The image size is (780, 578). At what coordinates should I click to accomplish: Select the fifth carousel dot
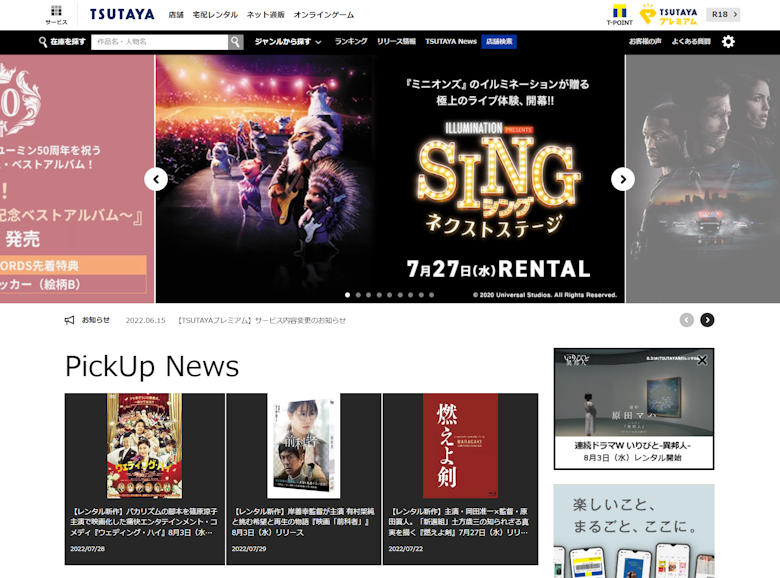pyautogui.click(x=390, y=295)
